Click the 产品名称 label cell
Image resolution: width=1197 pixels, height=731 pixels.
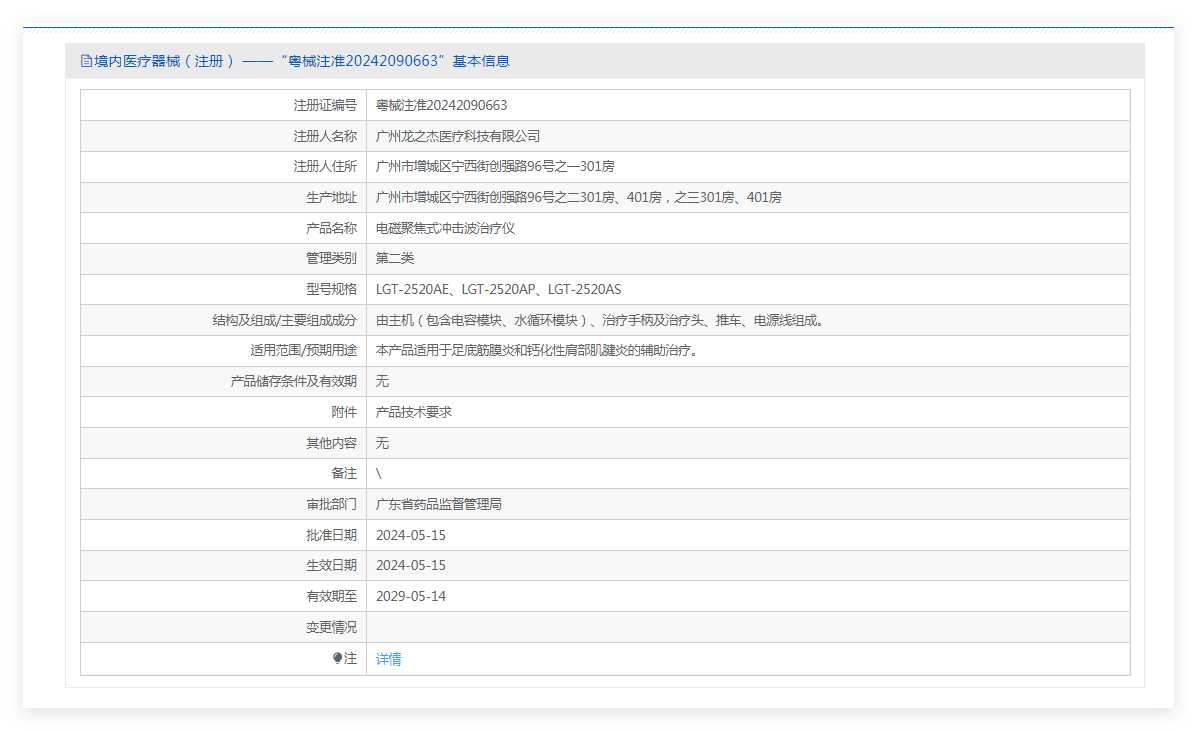click(224, 228)
